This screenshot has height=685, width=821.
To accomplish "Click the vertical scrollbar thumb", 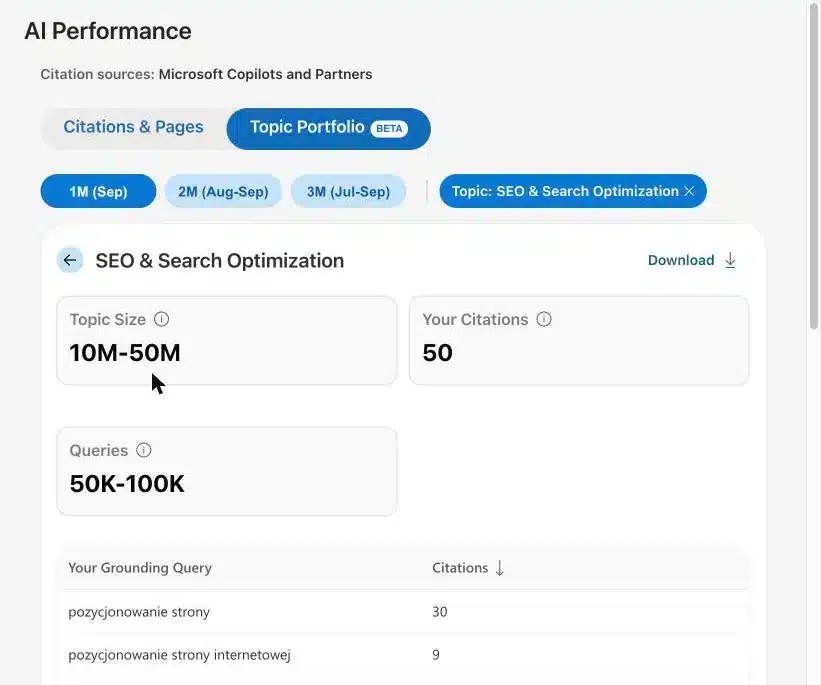I will click(x=813, y=165).
